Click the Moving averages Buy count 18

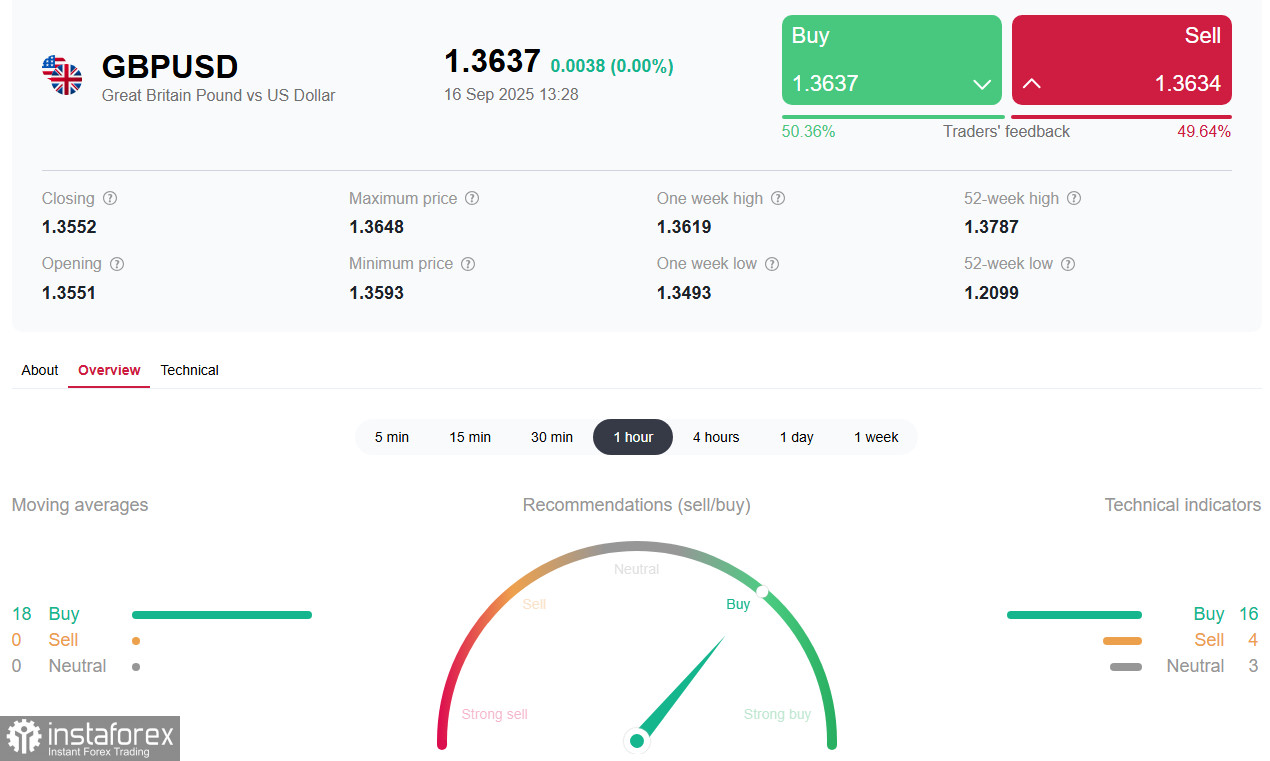pyautogui.click(x=22, y=614)
